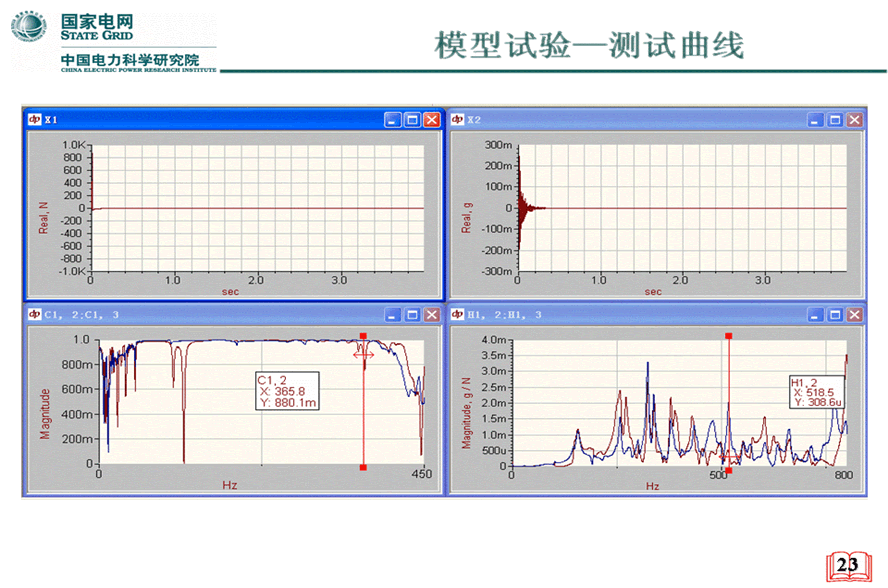888x588 pixels.
Task: Click the State Grid globe logo
Action: (x=28, y=27)
